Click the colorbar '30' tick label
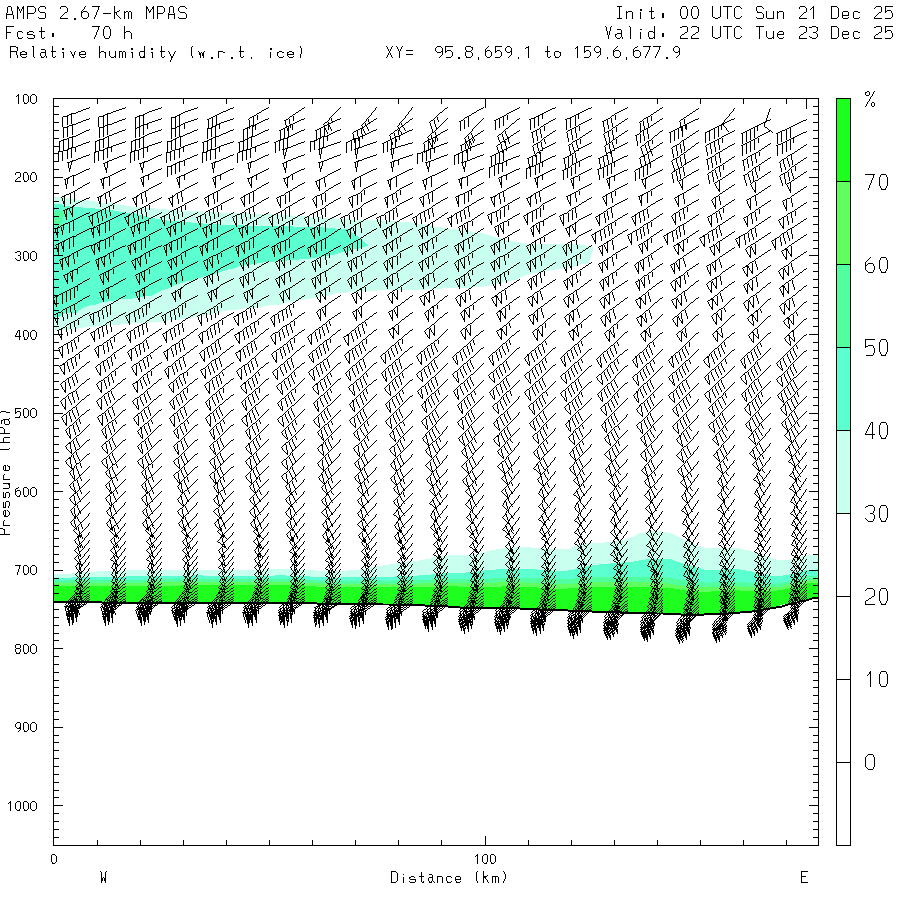Image resolution: width=900 pixels, height=900 pixels. [x=876, y=514]
